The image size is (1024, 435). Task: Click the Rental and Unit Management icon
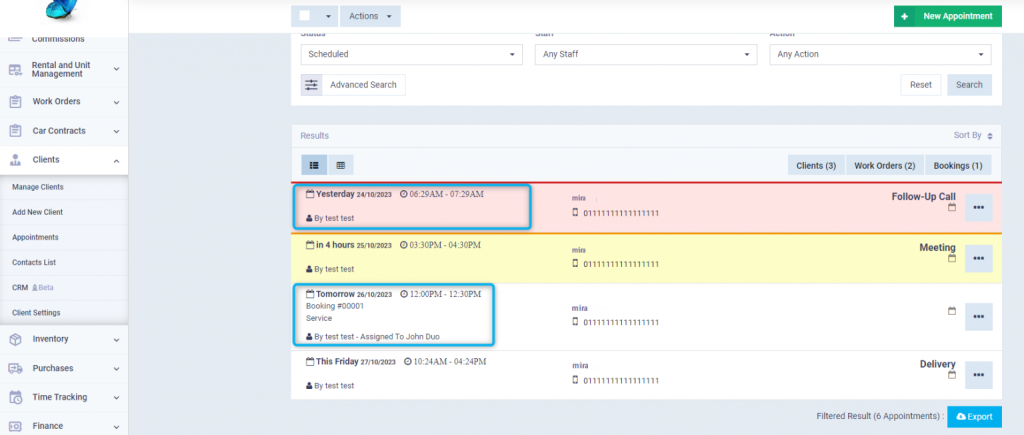[15, 70]
